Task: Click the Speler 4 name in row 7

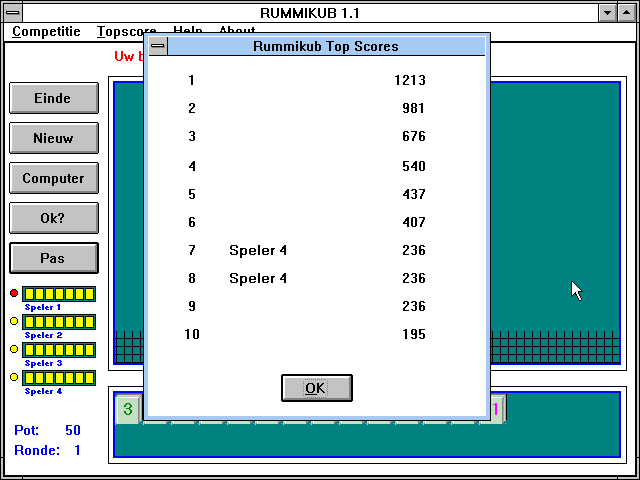Action: tap(258, 250)
